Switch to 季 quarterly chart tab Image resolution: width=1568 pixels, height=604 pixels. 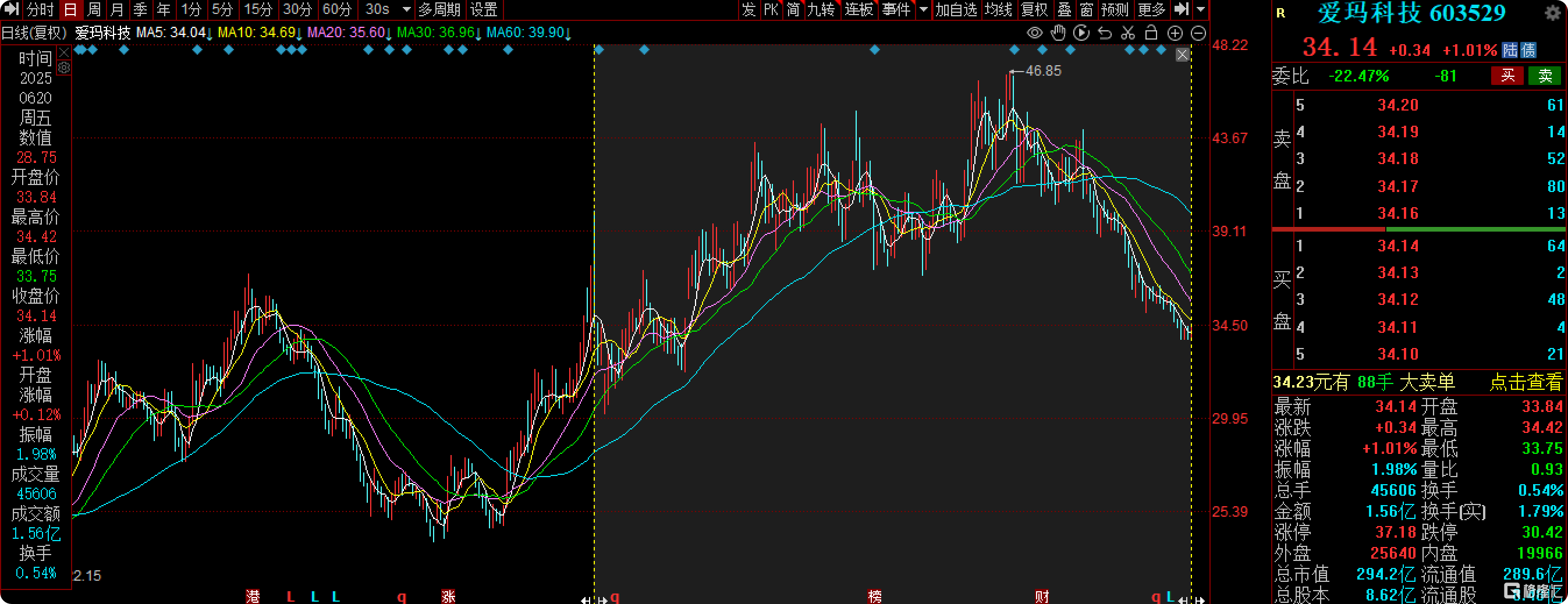(x=140, y=9)
